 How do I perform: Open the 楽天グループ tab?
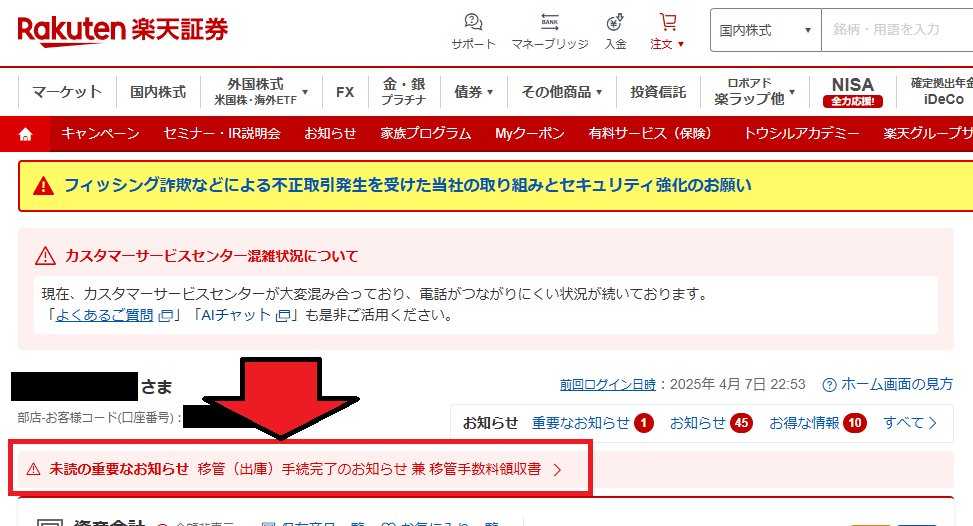point(928,133)
